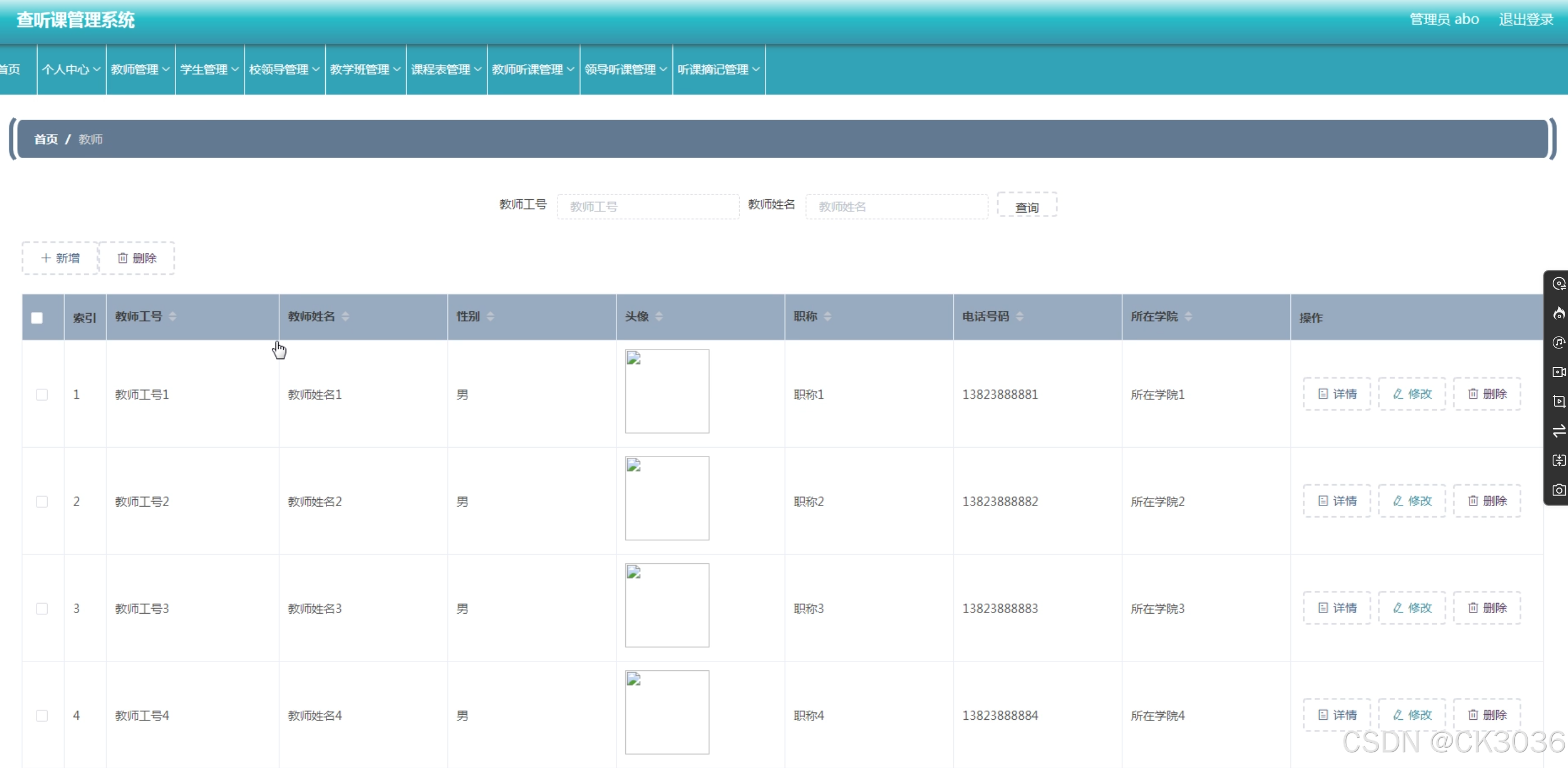Select the flame icon in side toolbar
The width and height of the screenshot is (1568, 768).
(x=1558, y=314)
